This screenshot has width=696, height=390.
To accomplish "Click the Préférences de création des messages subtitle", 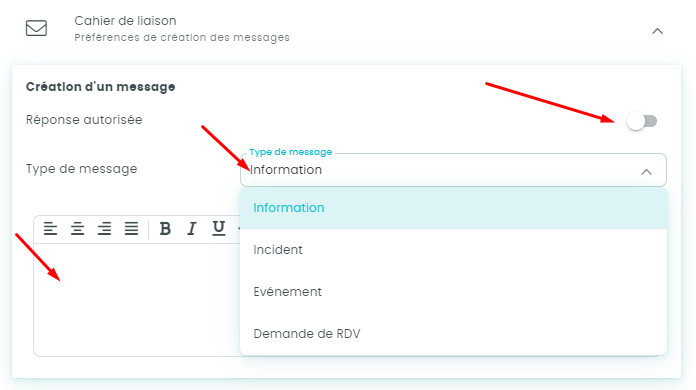I will click(182, 37).
